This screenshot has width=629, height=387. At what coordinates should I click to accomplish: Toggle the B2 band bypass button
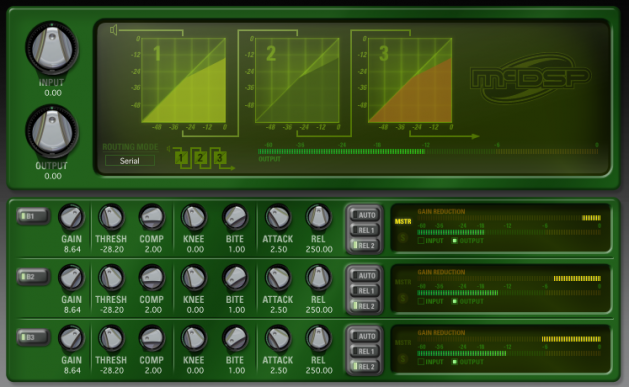coord(33,277)
